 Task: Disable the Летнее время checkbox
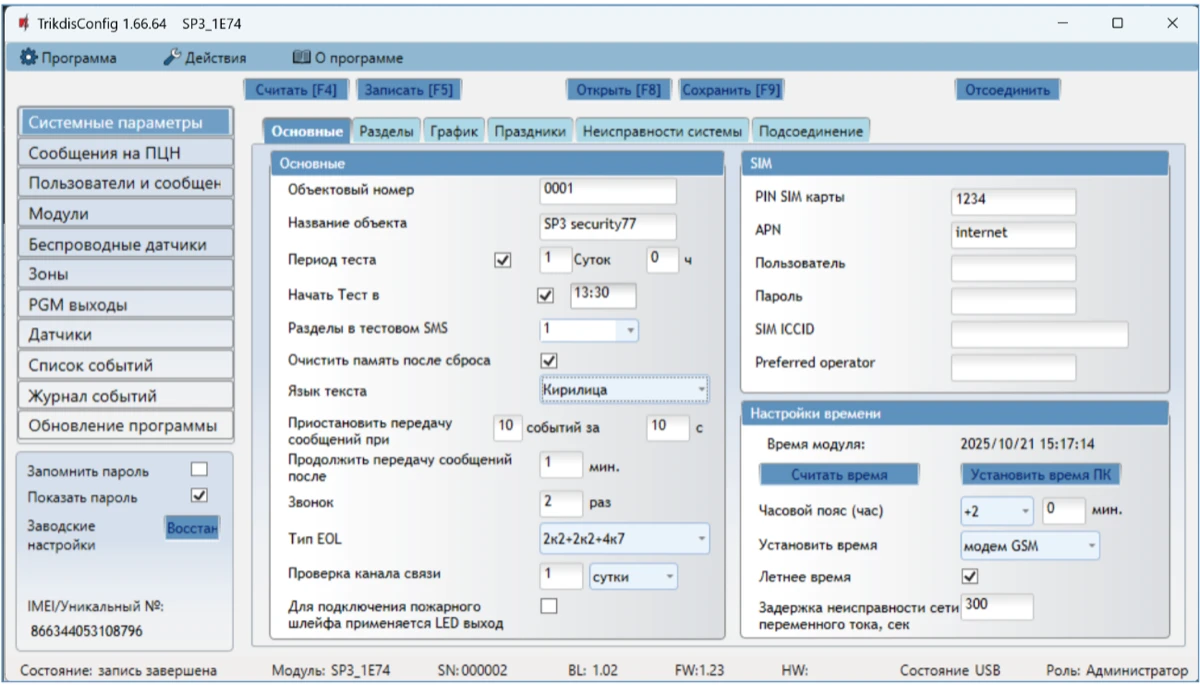tap(968, 577)
